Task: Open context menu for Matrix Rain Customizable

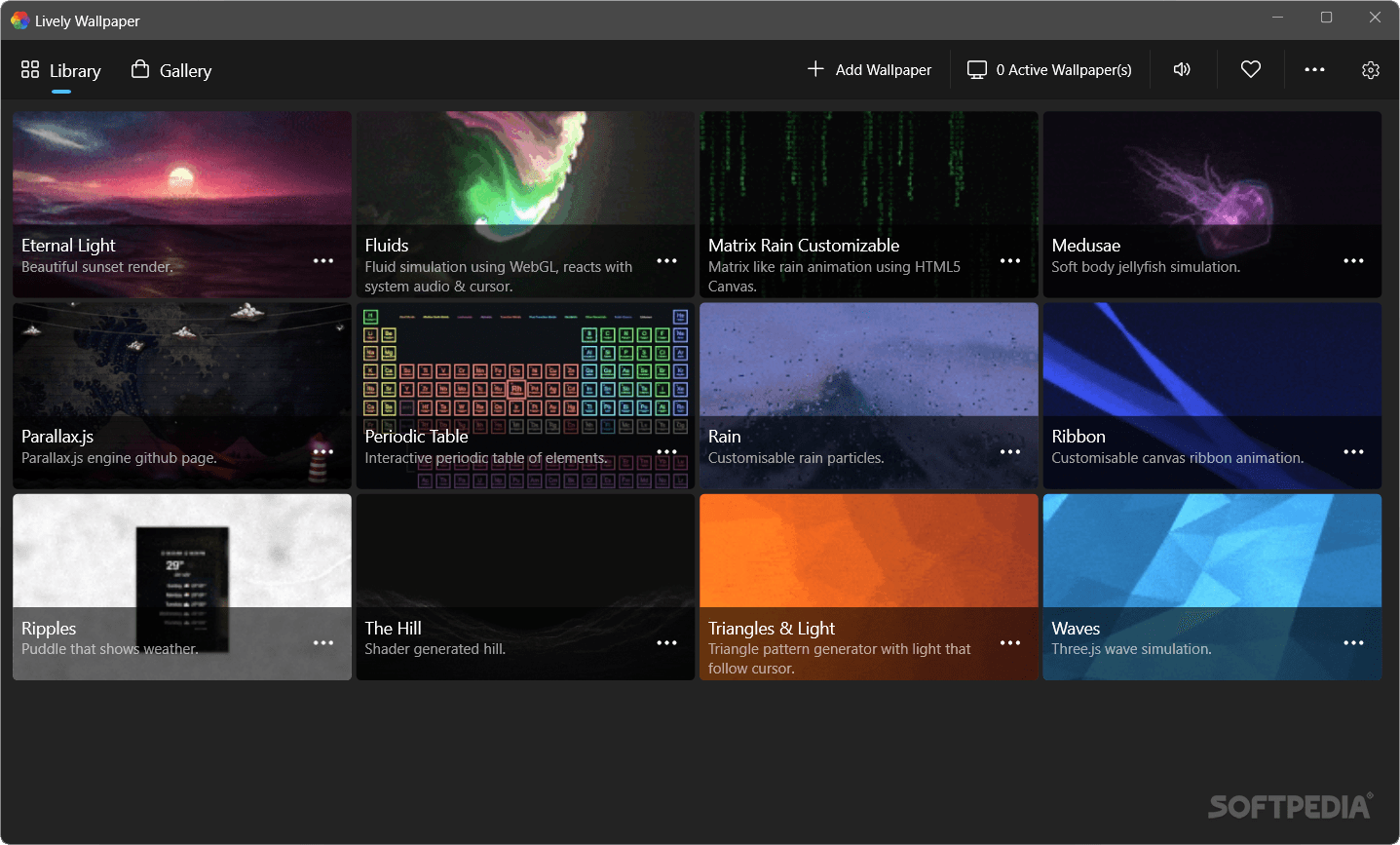Action: click(1010, 260)
